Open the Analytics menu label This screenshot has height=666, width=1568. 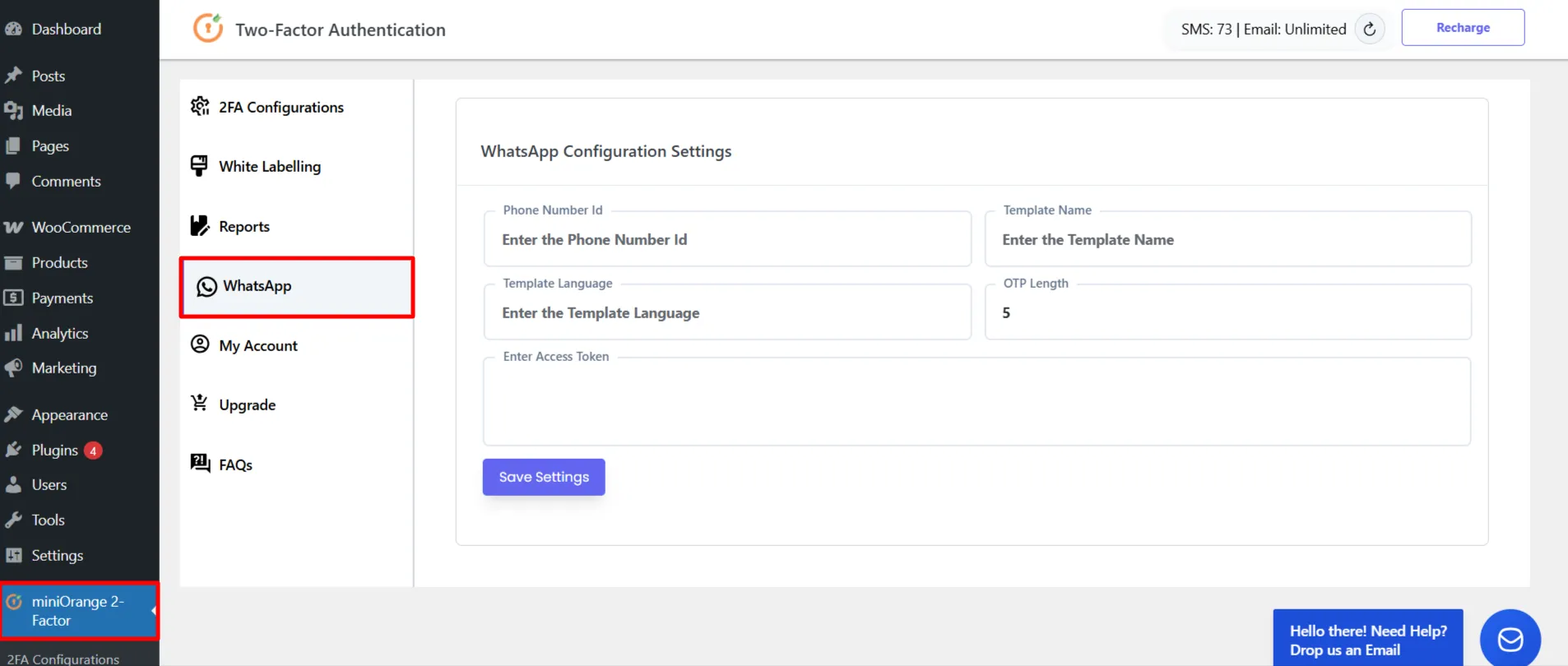(x=60, y=333)
